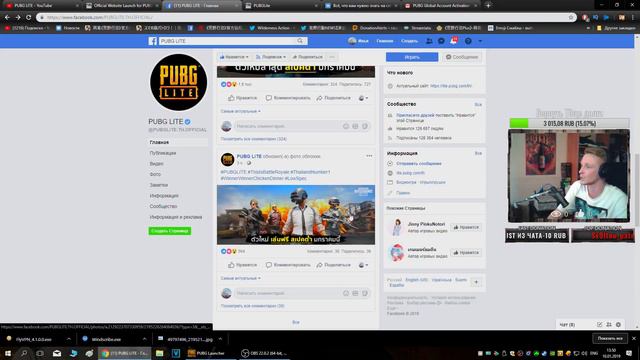This screenshot has height=360, width=640.
Task: Click 'Нравится' on the second similar-page row
Action: coord(466,253)
